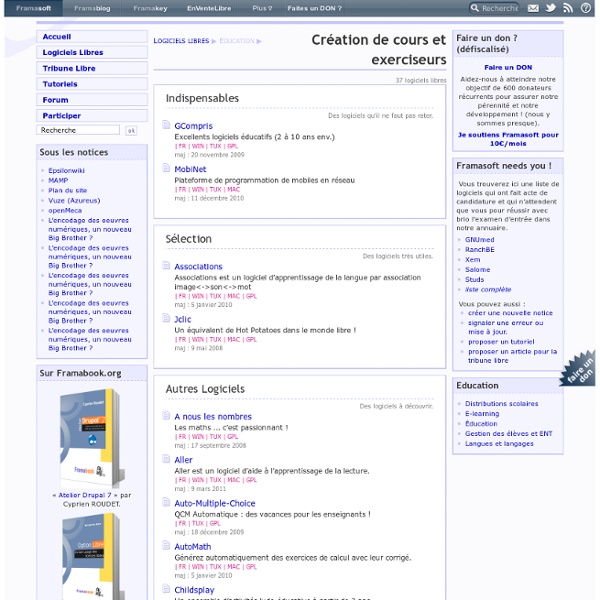Click the document icon beside AutoMath
This screenshot has height=600, width=600.
(x=166, y=546)
